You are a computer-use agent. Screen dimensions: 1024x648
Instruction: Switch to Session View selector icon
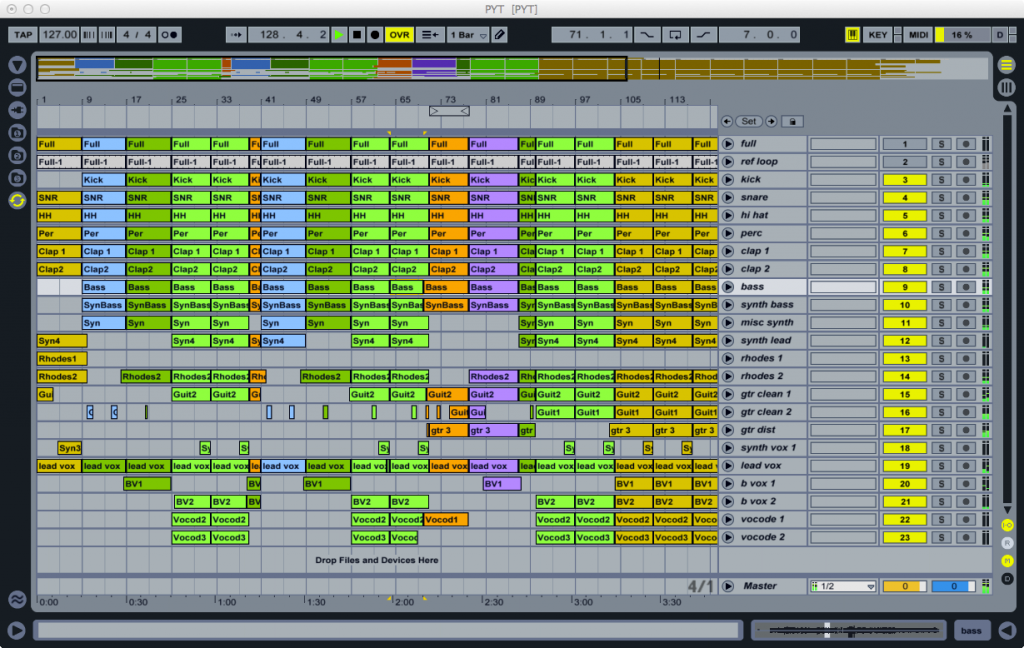pos(1006,88)
